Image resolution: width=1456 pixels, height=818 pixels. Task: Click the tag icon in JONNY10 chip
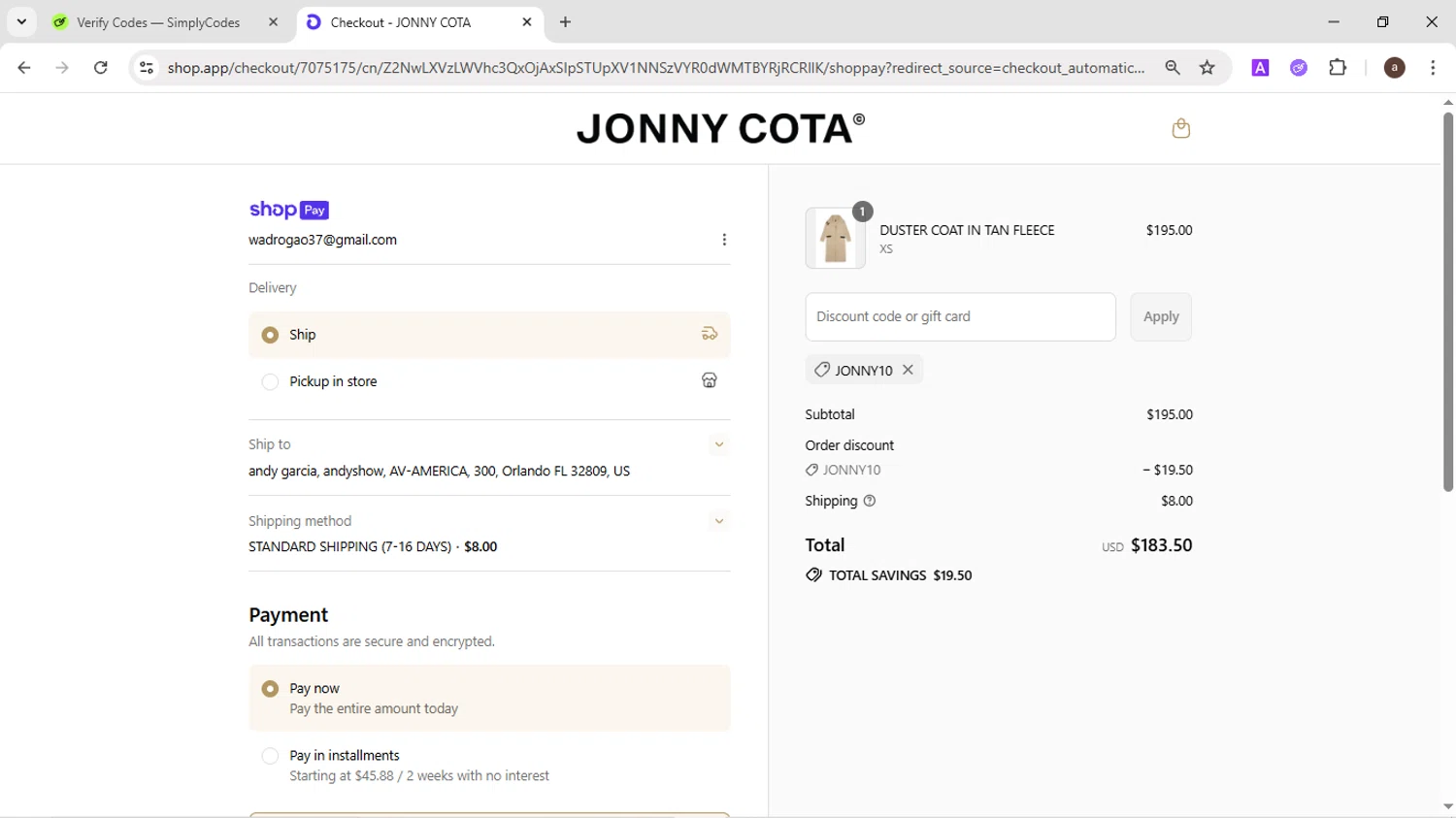(x=821, y=370)
